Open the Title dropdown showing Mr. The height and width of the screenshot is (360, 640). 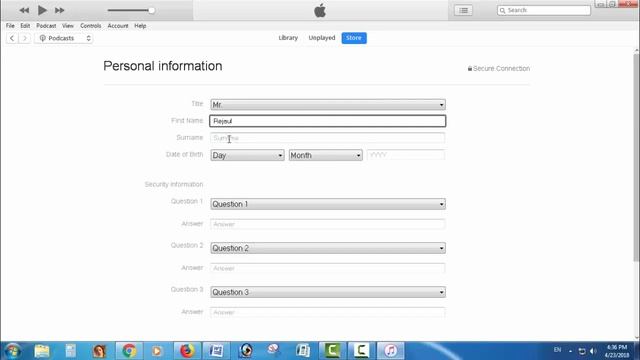[x=328, y=105]
